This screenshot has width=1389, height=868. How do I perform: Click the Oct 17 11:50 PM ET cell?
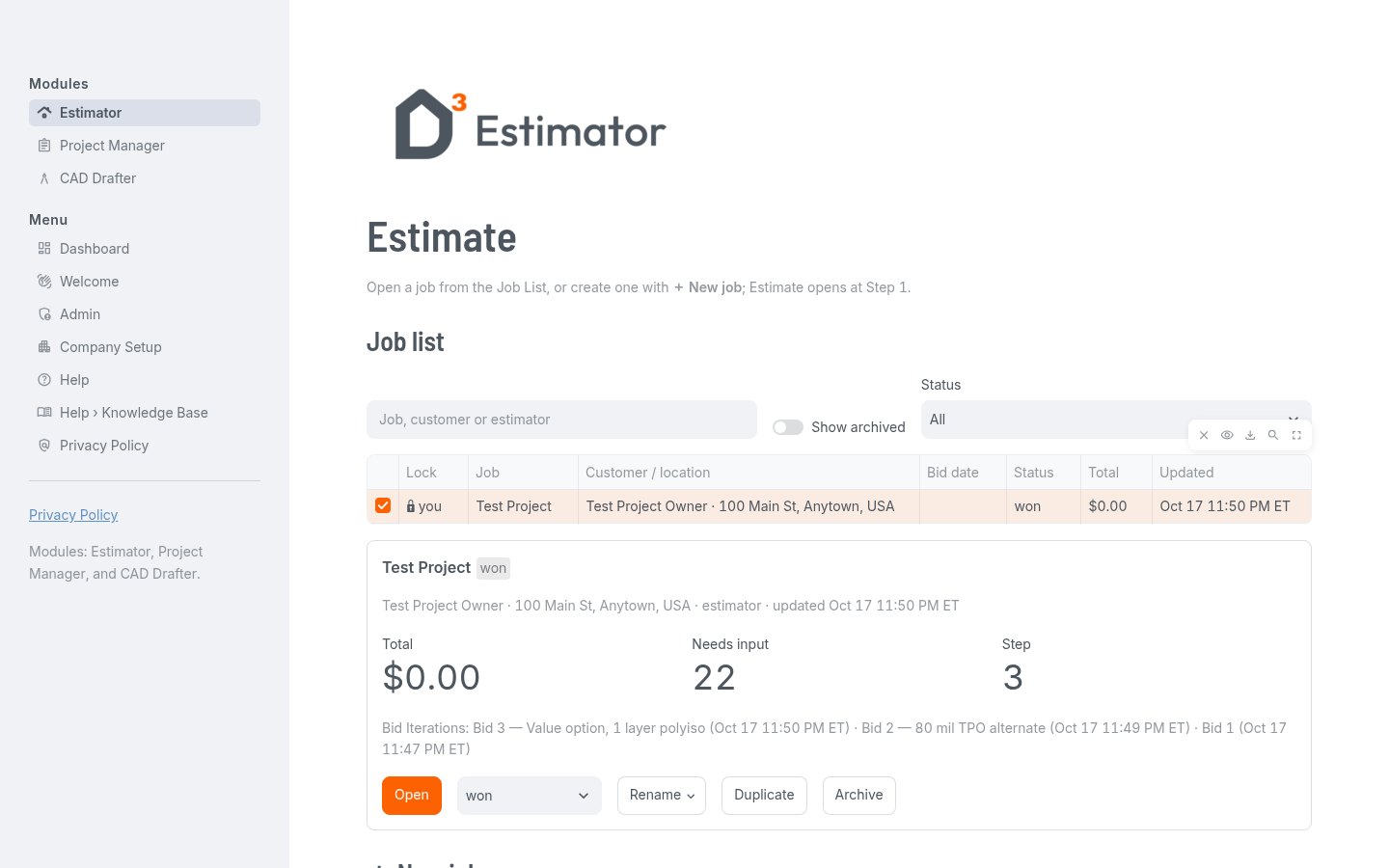click(x=1231, y=506)
